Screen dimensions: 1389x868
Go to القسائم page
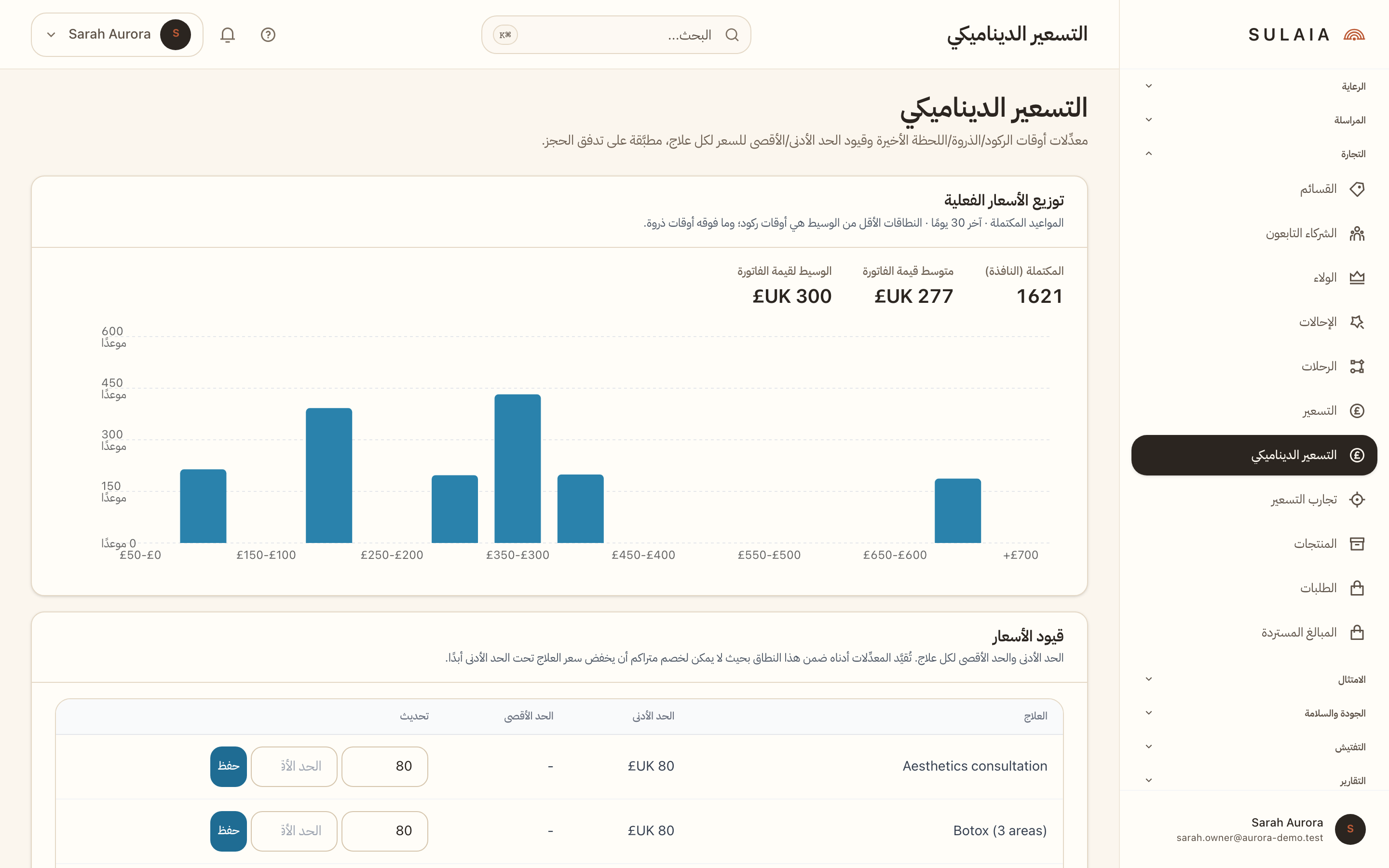click(x=1254, y=189)
